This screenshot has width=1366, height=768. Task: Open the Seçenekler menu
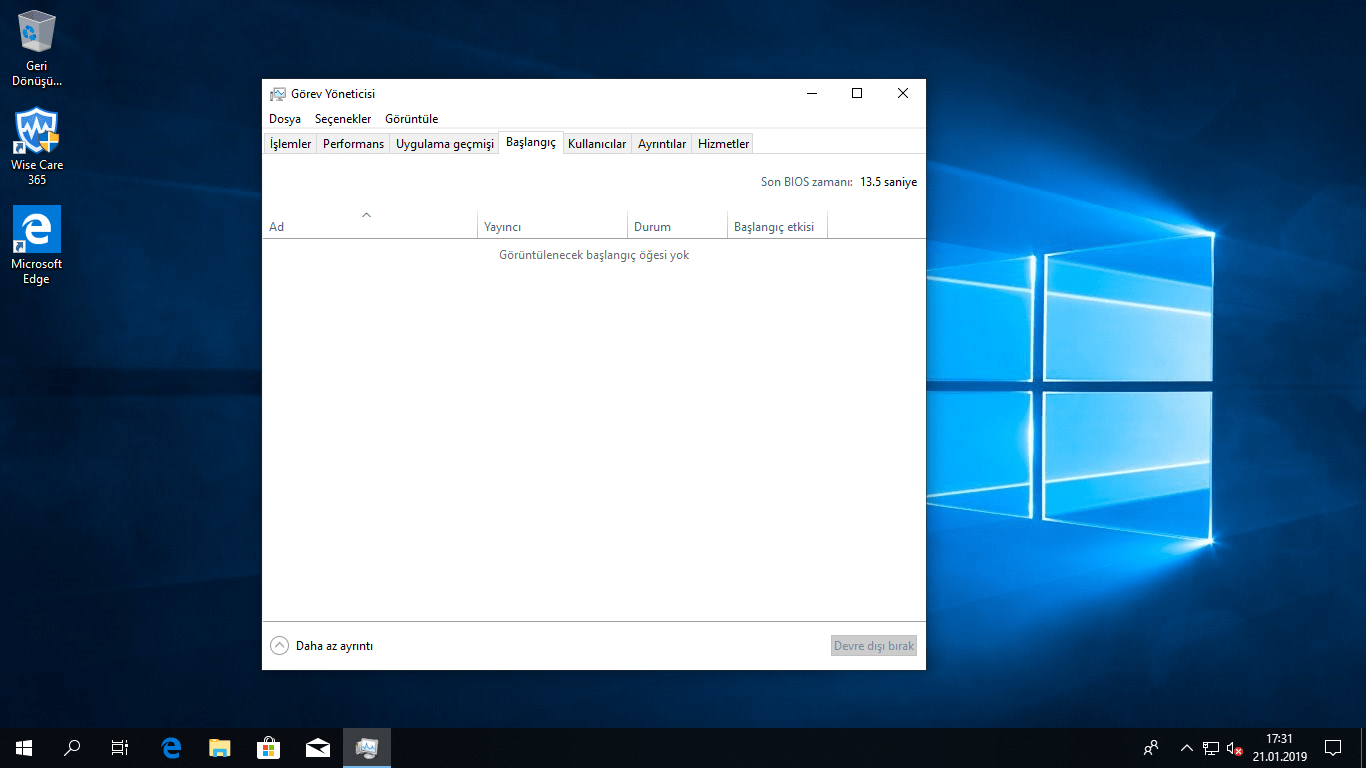pyautogui.click(x=343, y=119)
